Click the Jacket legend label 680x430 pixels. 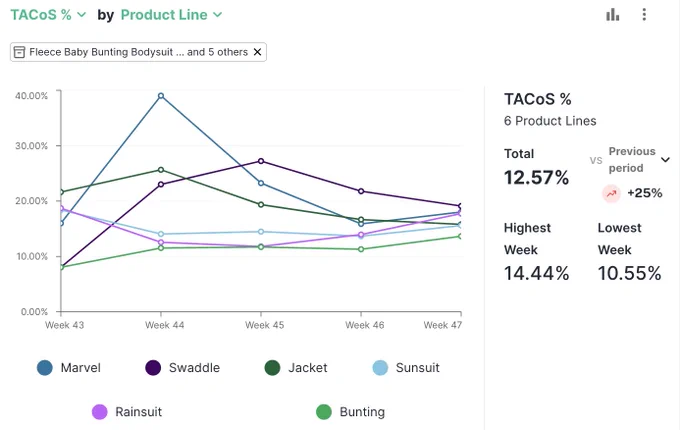coord(307,368)
